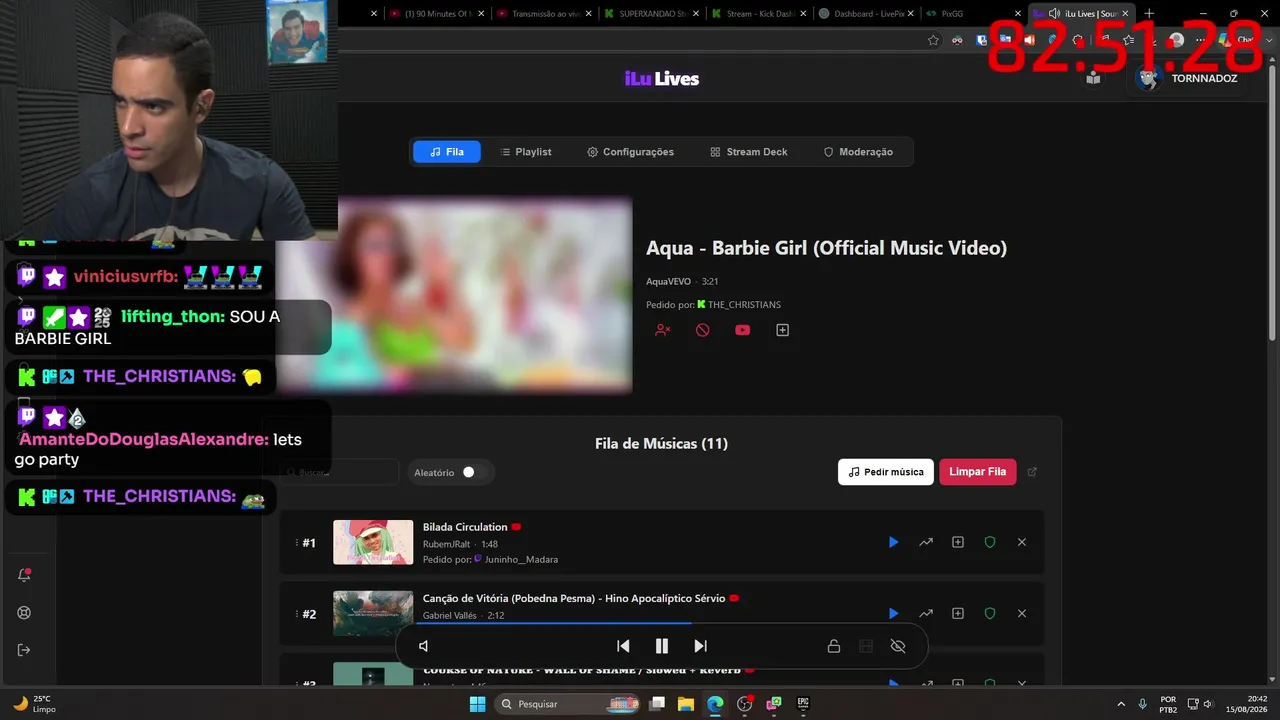The image size is (1280, 720).
Task: Open a new browser tab
Action: click(1149, 14)
